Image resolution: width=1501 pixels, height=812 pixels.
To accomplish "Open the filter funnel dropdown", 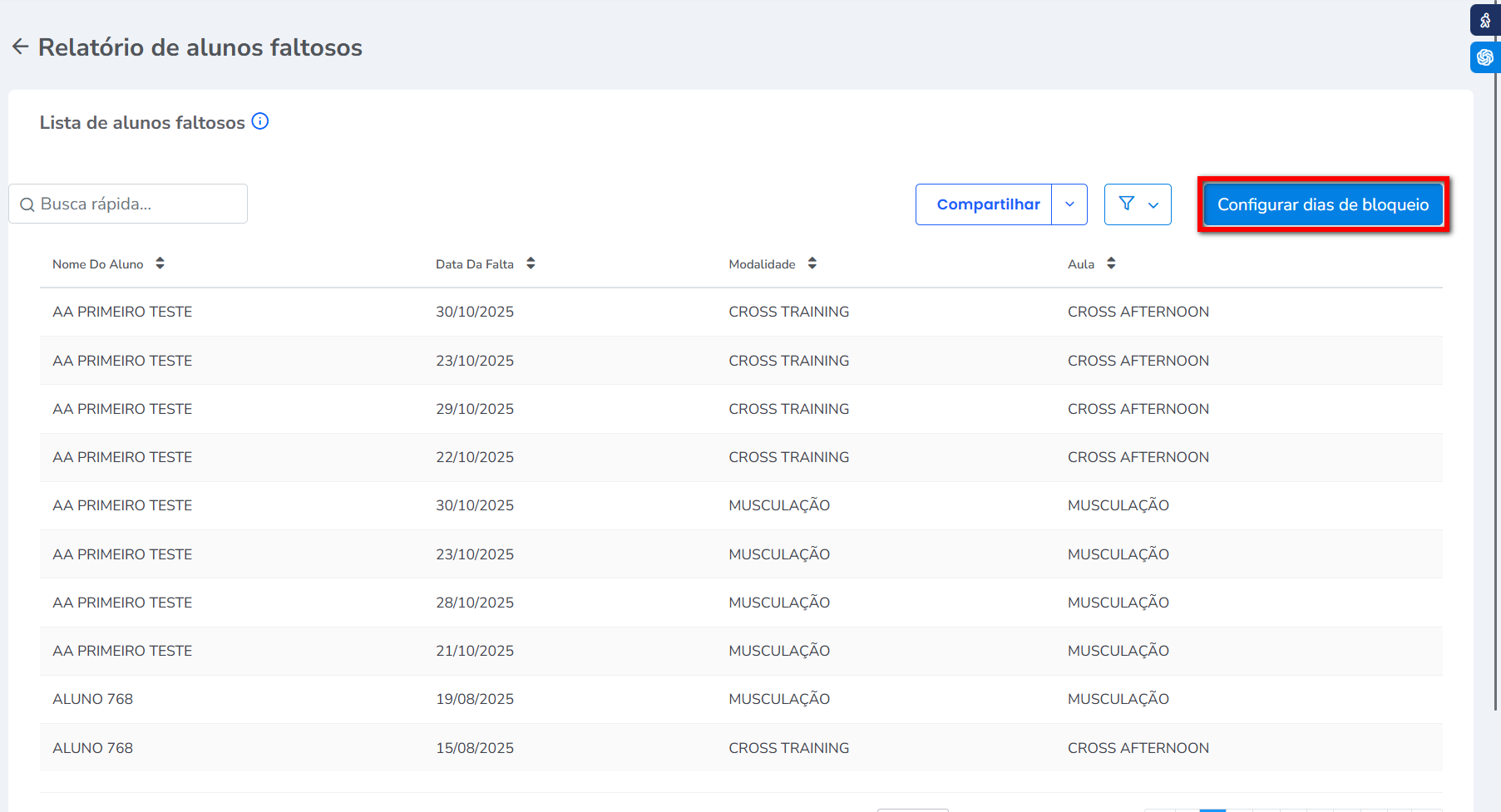I will [x=1138, y=204].
